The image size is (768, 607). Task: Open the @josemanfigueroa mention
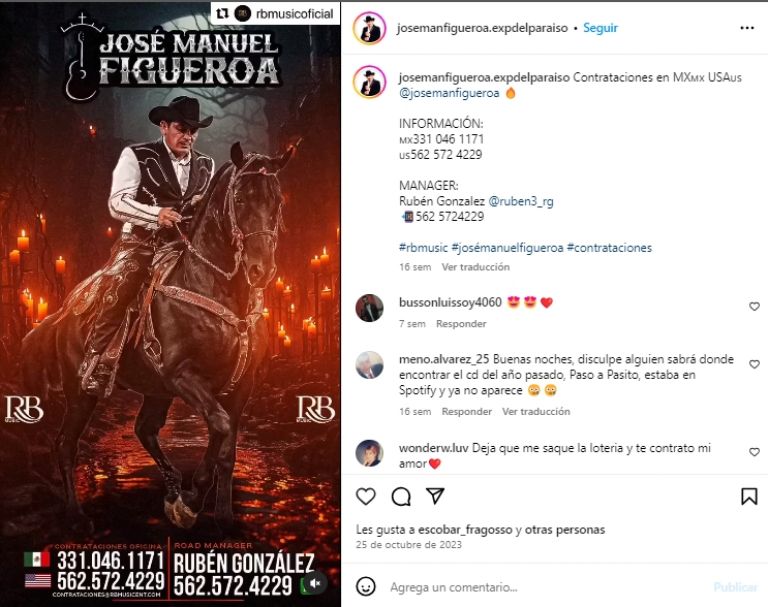coord(449,93)
